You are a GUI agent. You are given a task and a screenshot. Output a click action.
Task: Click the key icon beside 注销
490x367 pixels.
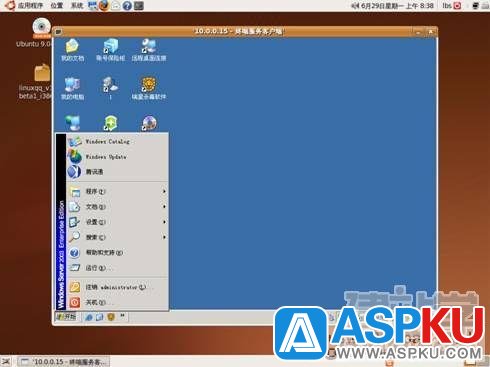pyautogui.click(x=75, y=287)
